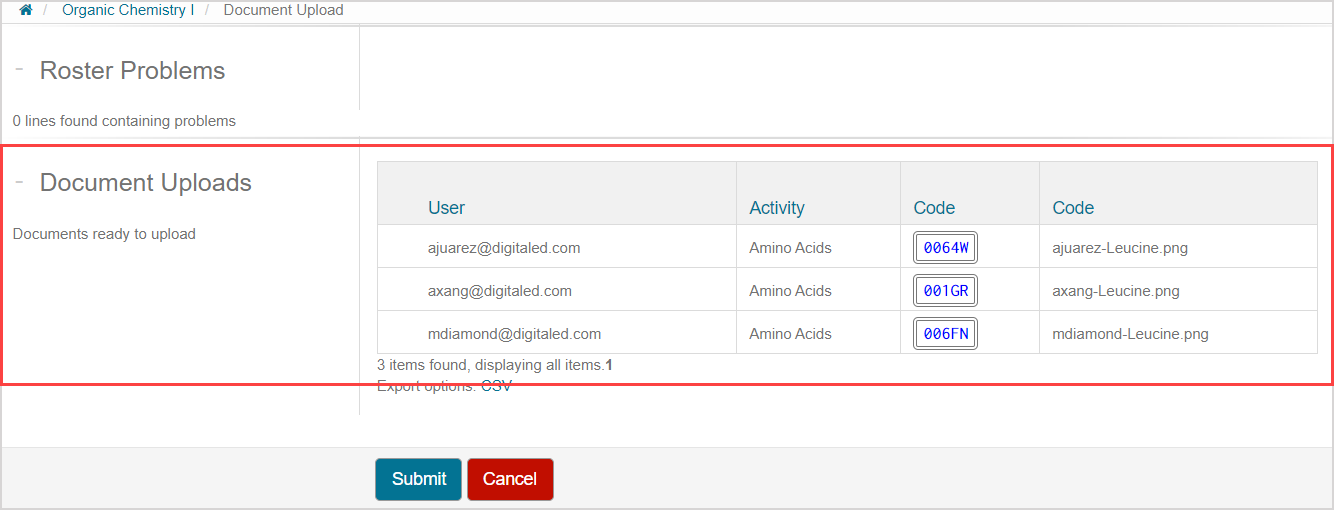
Task: Sort by the first Code column header
Action: (934, 208)
